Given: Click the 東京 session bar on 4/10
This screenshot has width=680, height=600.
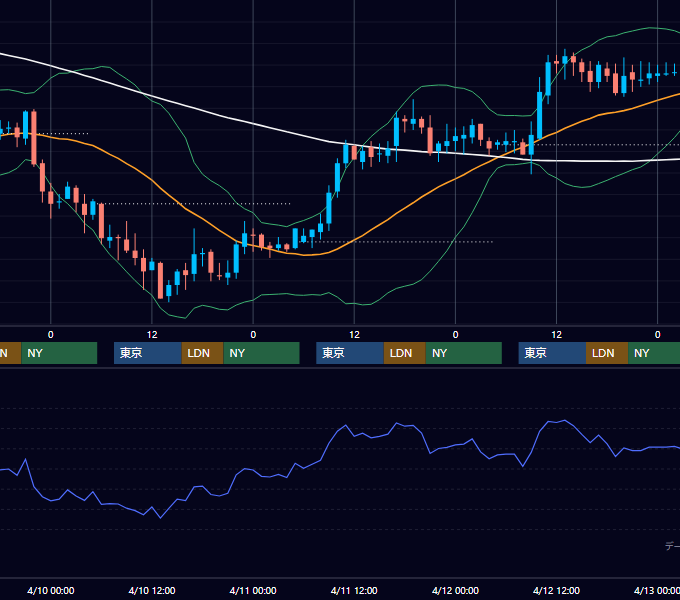Looking at the screenshot, I should [x=147, y=353].
